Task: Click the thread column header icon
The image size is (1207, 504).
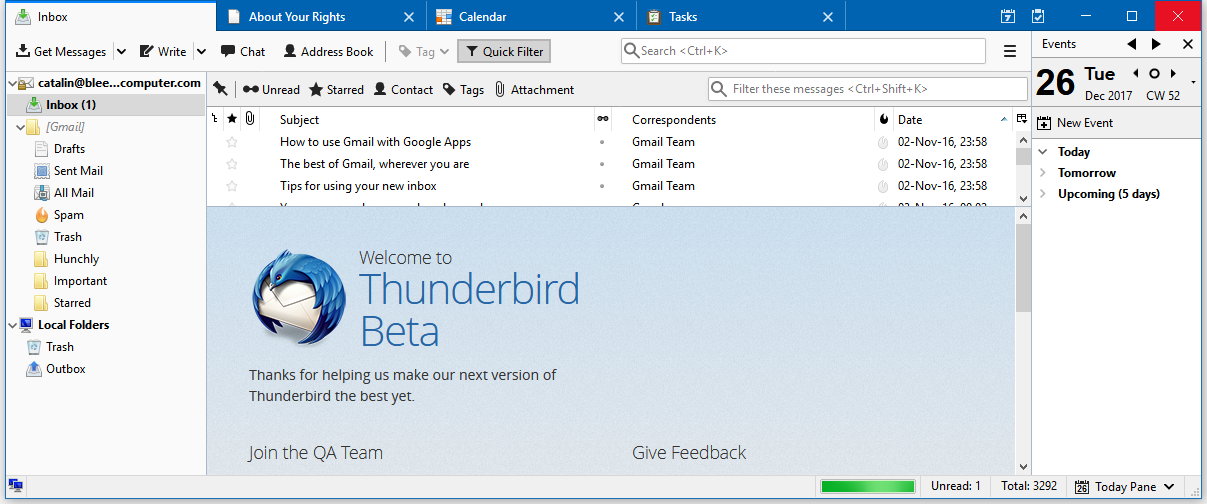Action: point(215,120)
